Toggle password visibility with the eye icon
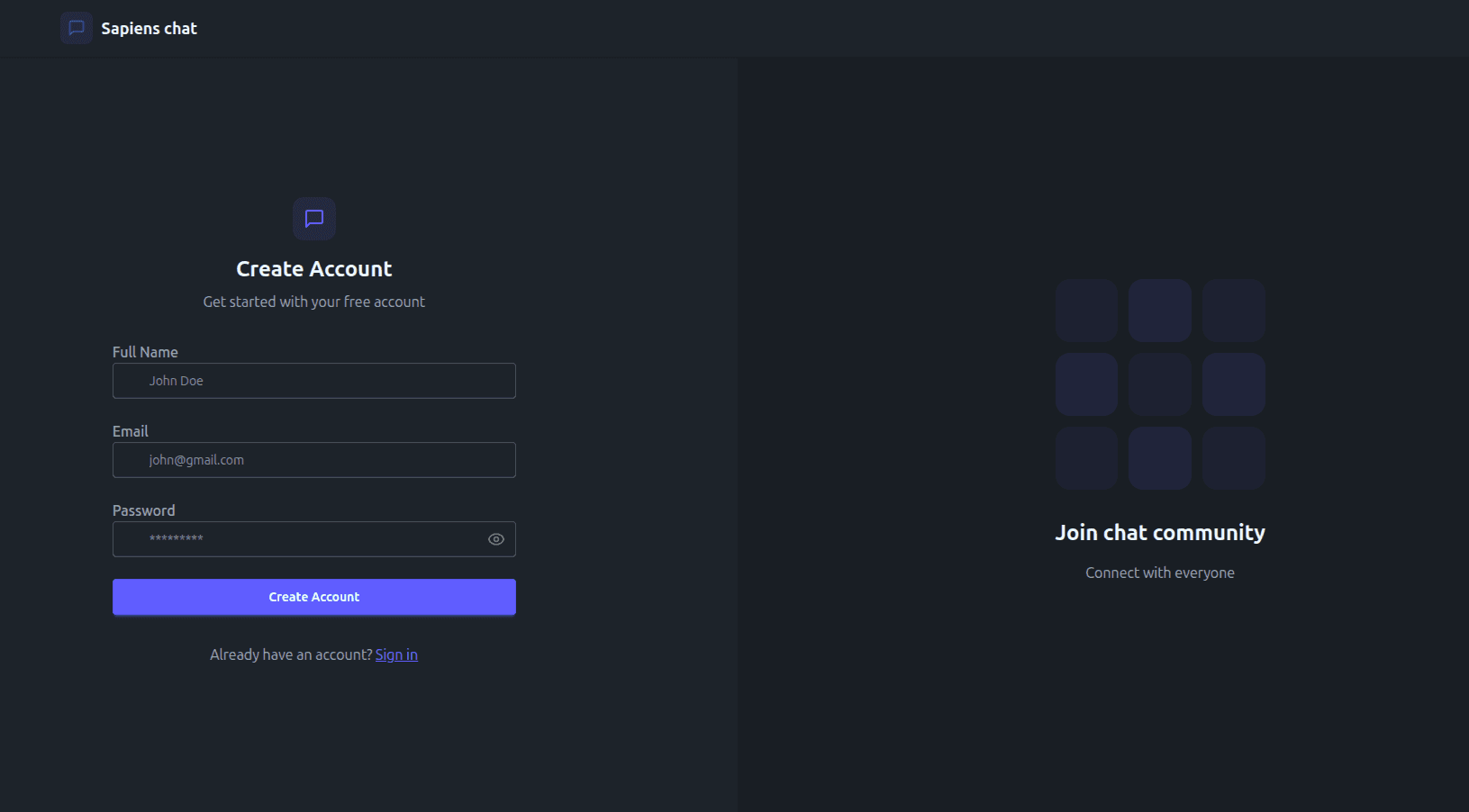 tap(495, 538)
